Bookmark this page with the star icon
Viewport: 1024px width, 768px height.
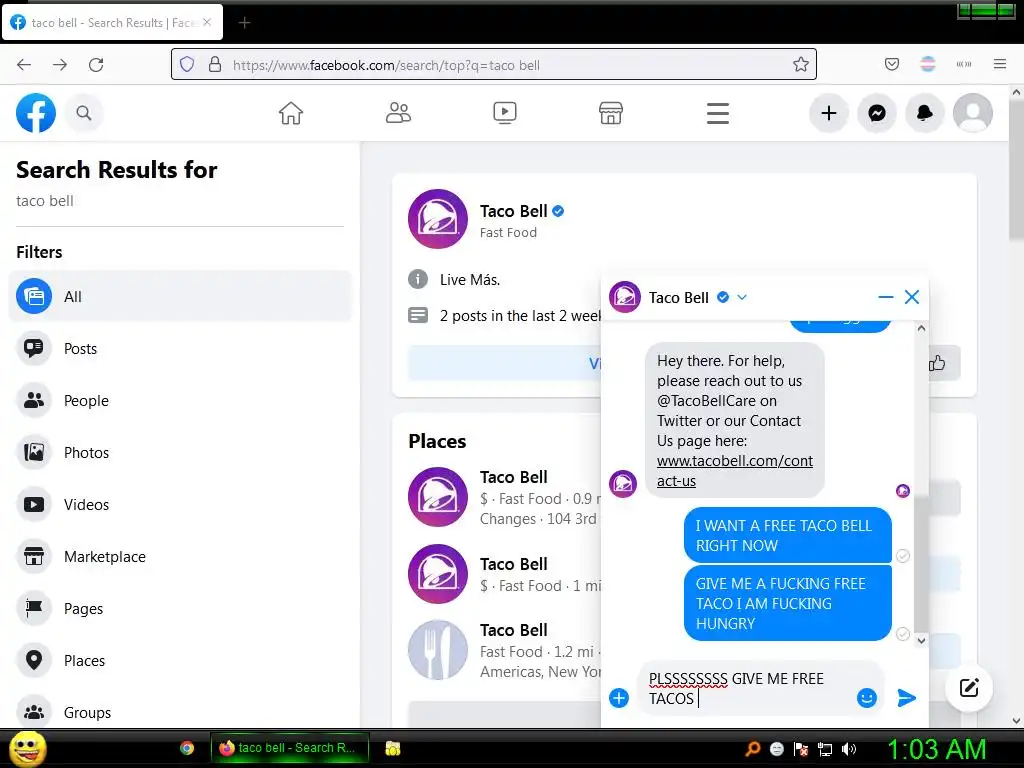click(801, 64)
